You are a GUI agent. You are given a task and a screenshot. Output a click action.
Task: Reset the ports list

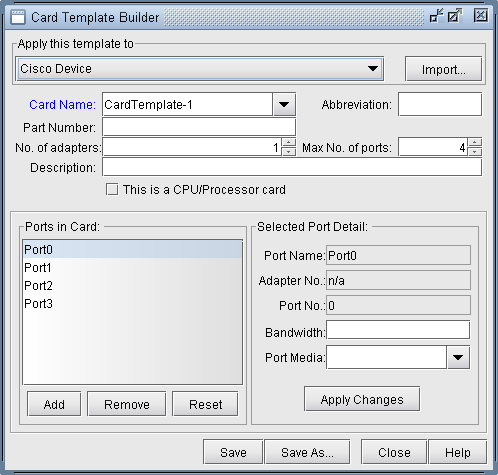pos(205,404)
